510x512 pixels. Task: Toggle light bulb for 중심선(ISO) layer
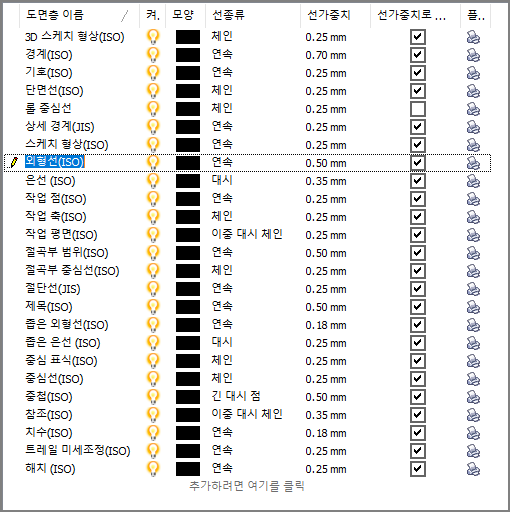click(x=153, y=379)
